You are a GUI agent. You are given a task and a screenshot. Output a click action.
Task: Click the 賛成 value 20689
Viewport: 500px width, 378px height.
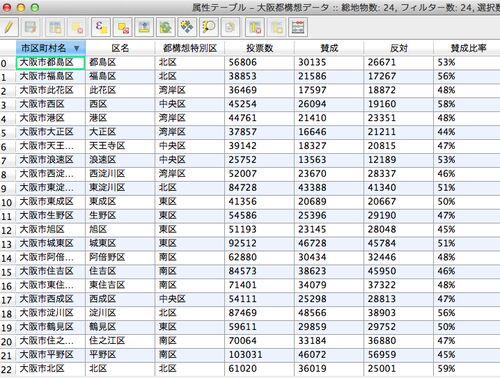pyautogui.click(x=329, y=202)
